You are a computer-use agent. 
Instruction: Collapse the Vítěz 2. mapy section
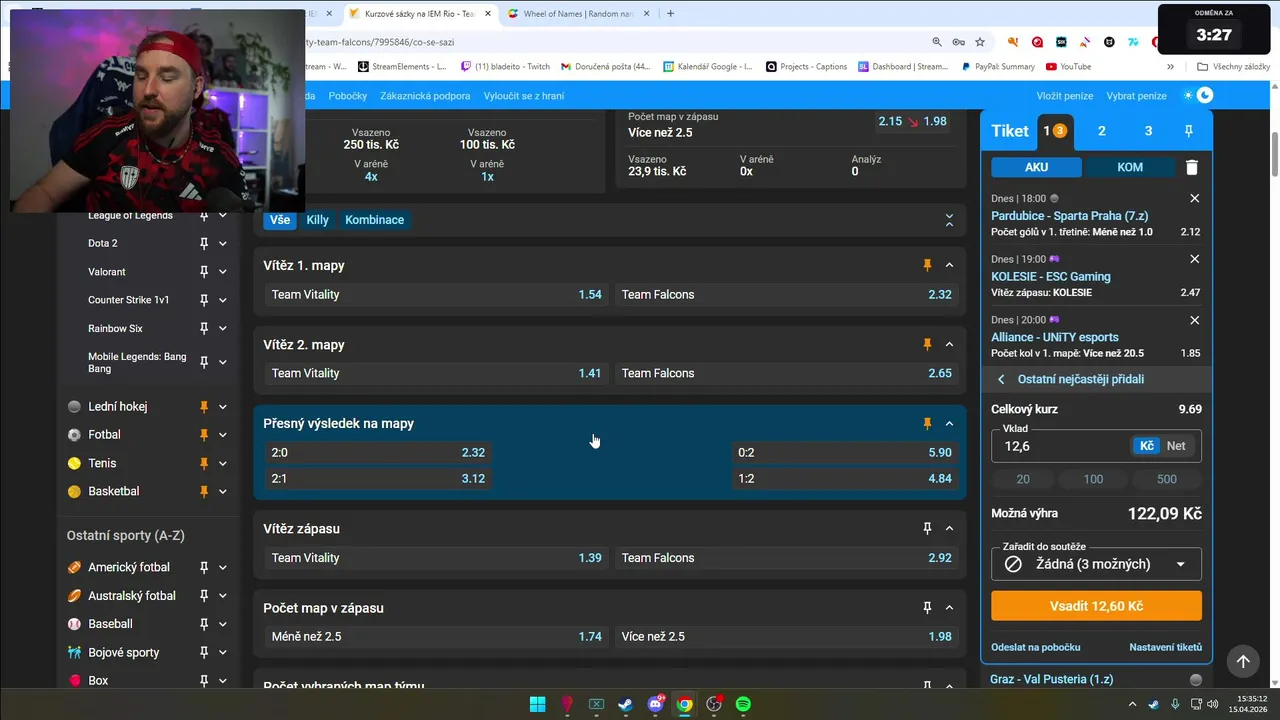(x=949, y=344)
